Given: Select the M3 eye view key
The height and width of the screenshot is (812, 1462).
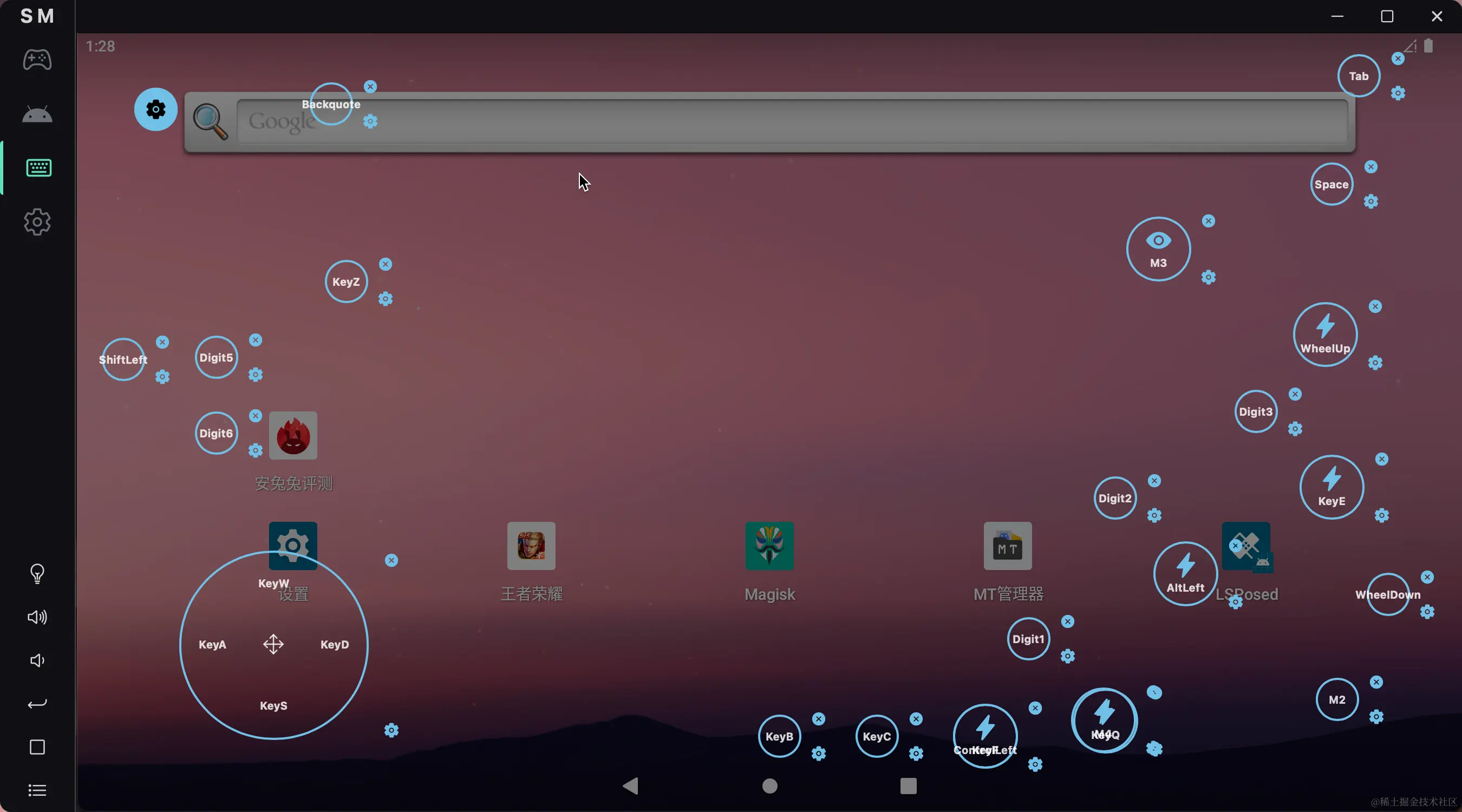Looking at the screenshot, I should [x=1158, y=249].
